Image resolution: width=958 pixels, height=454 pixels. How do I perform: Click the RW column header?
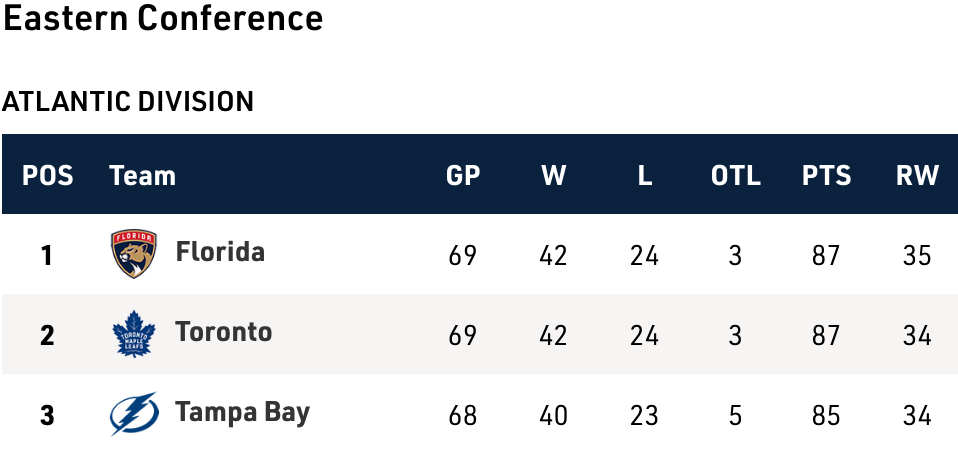[917, 176]
